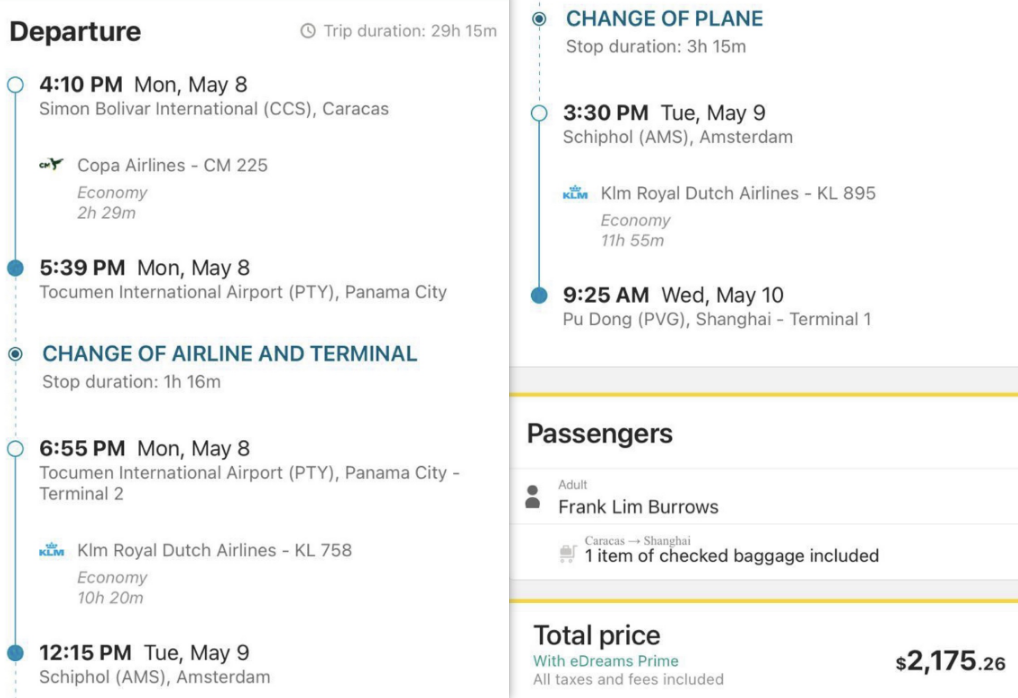Click the Change of Airline and Terminal stop marker
The image size is (1018, 698).
pos(16,354)
